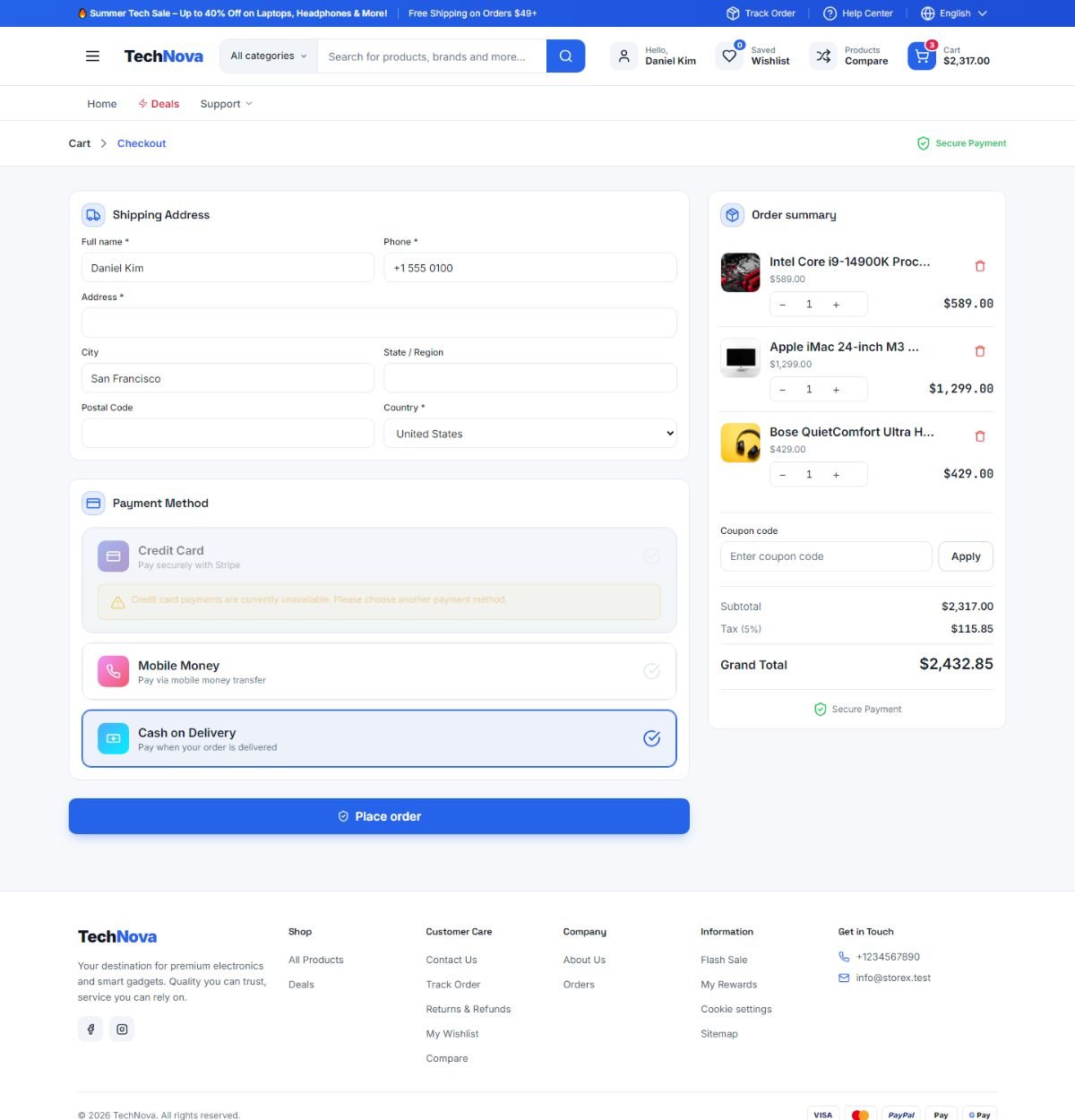Expand the All categories dropdown
The image size is (1075, 1120).
269,56
